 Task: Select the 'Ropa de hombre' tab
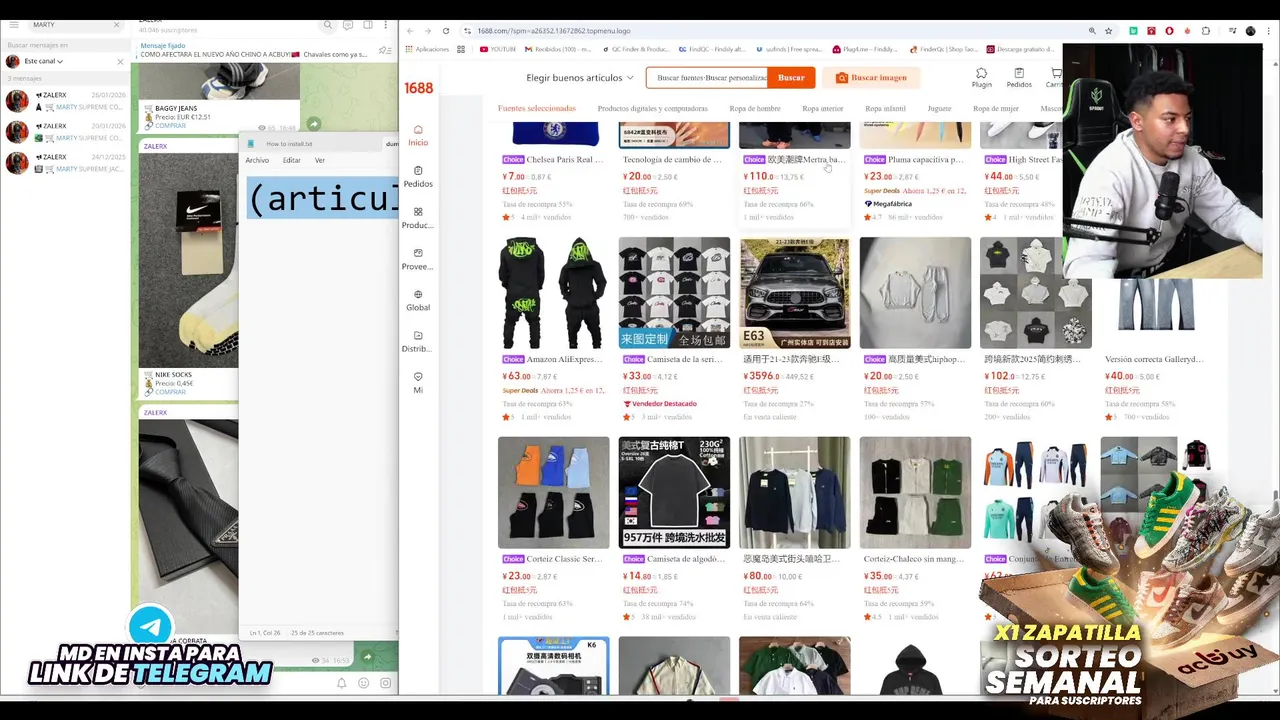(x=755, y=108)
